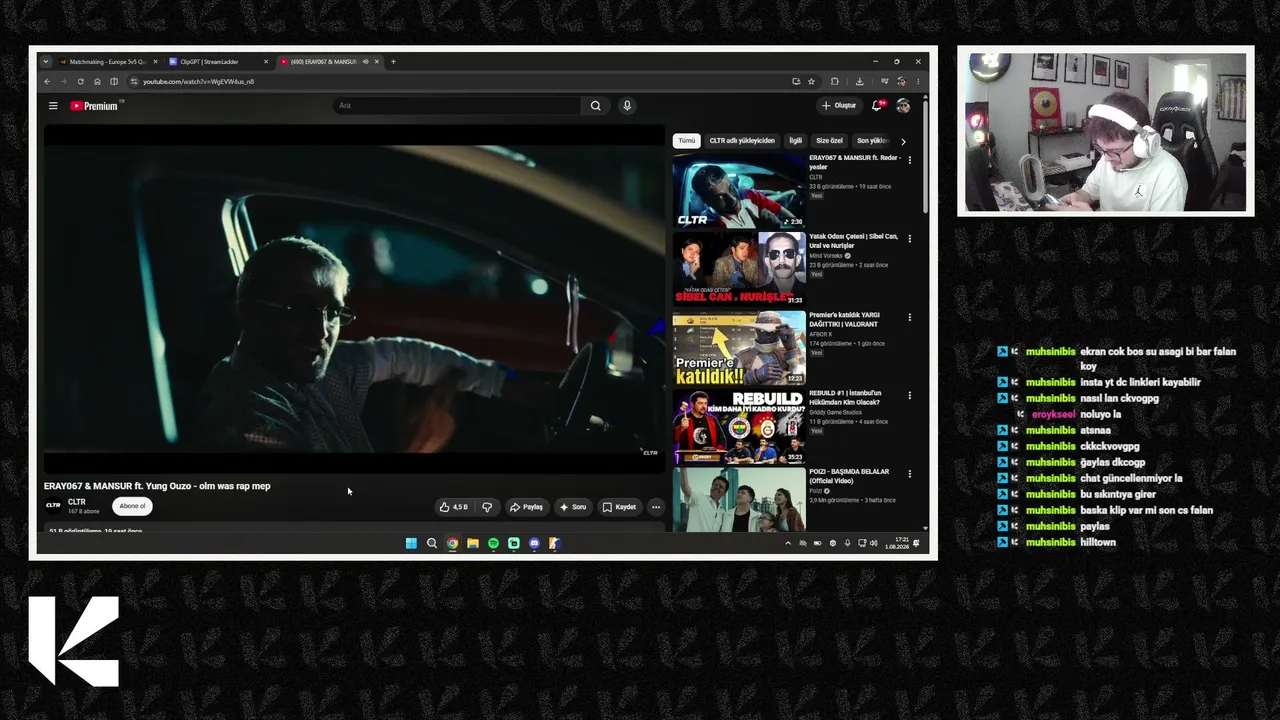This screenshot has height=720, width=1280.
Task: Open the browser home page icon
Action: tap(97, 82)
